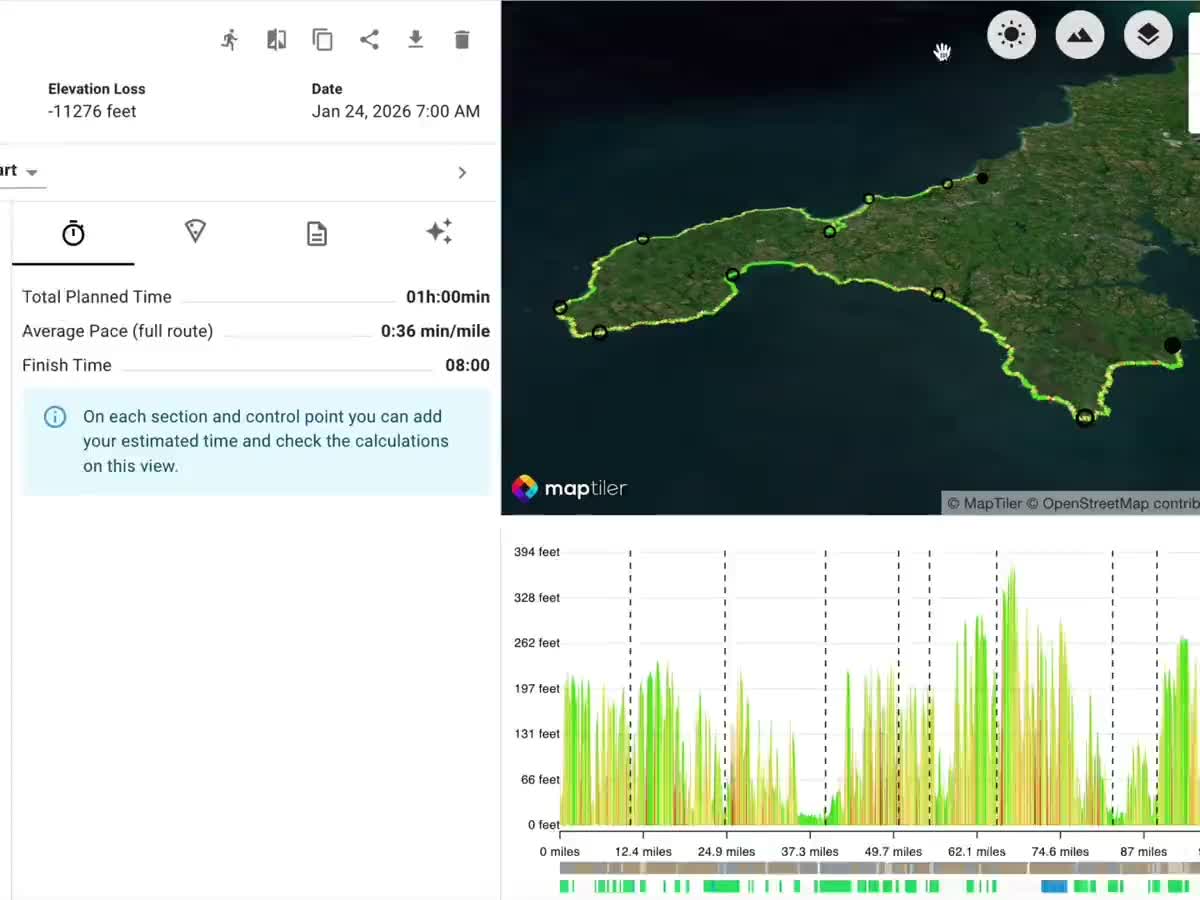Image resolution: width=1200 pixels, height=900 pixels.
Task: Click the info icon in the blue notice
Action: coord(55,417)
